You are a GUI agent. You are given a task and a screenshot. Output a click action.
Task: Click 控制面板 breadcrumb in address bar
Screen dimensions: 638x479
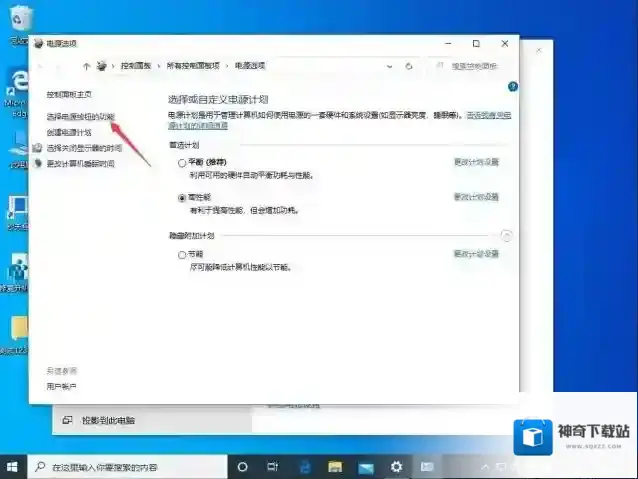pos(136,66)
